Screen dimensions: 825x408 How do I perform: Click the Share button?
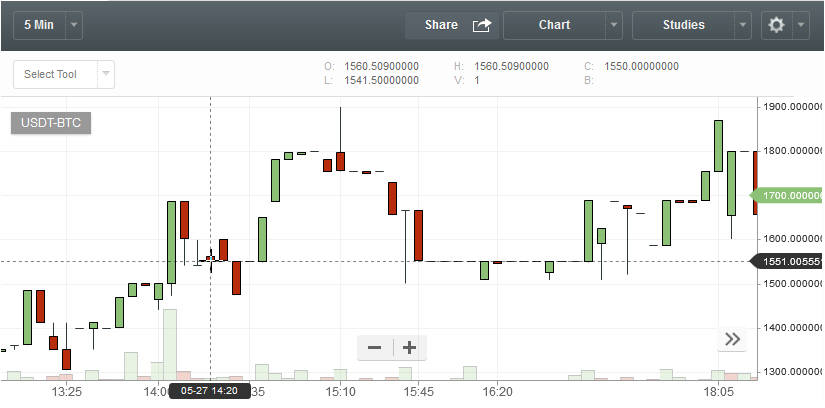451,25
